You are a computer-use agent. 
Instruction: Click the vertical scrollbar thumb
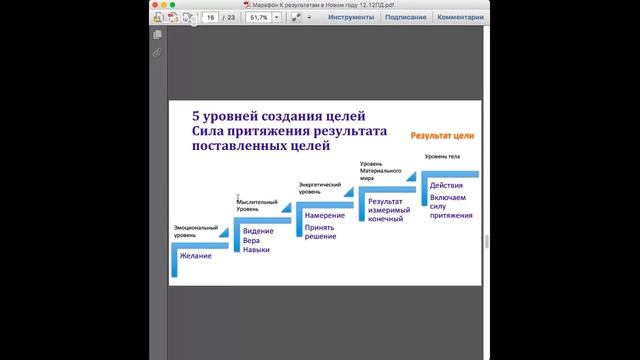(x=487, y=241)
